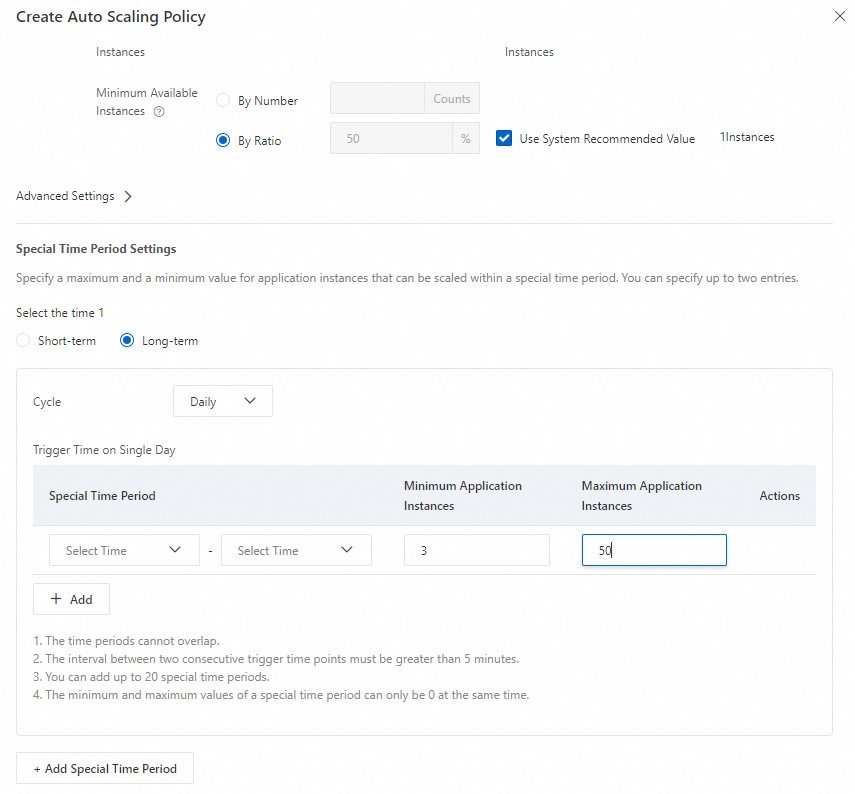Viewport: 855px width, 794px height.
Task: Close the Create Auto Scaling Policy panel
Action: coord(839,16)
